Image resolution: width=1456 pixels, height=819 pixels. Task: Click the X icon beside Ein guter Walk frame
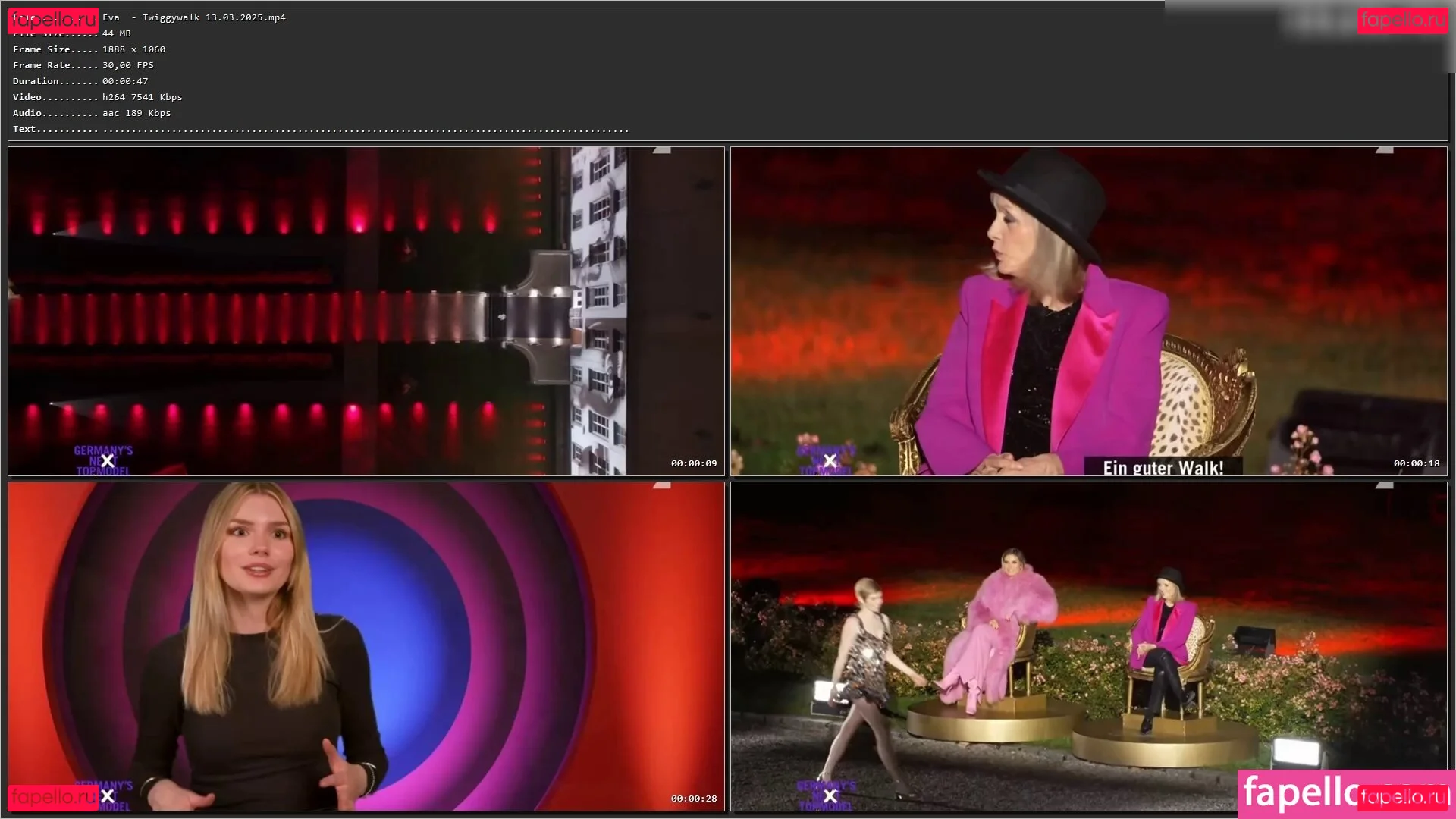[x=830, y=461]
